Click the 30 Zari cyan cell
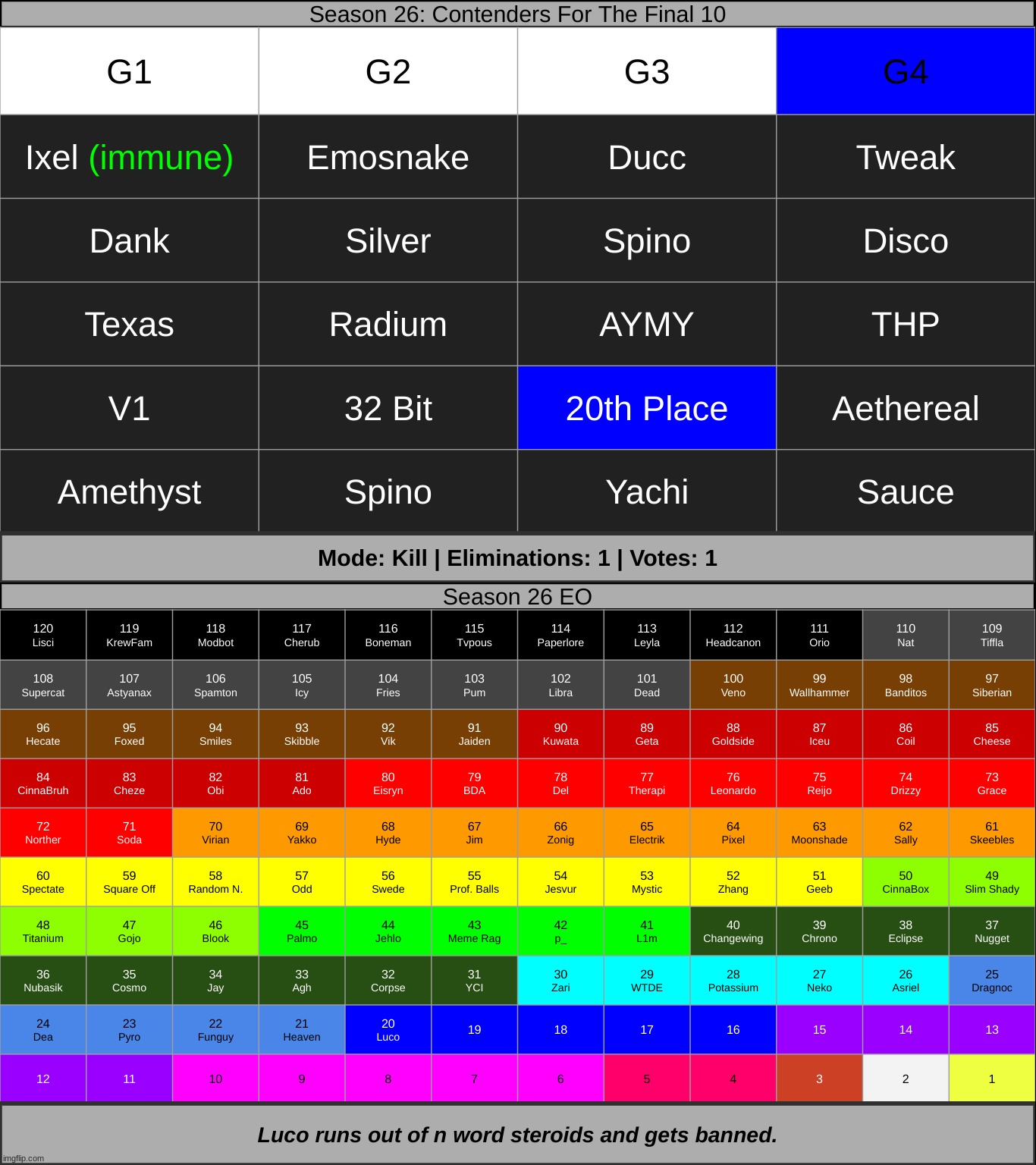Image resolution: width=1036 pixels, height=1165 pixels. tap(560, 981)
